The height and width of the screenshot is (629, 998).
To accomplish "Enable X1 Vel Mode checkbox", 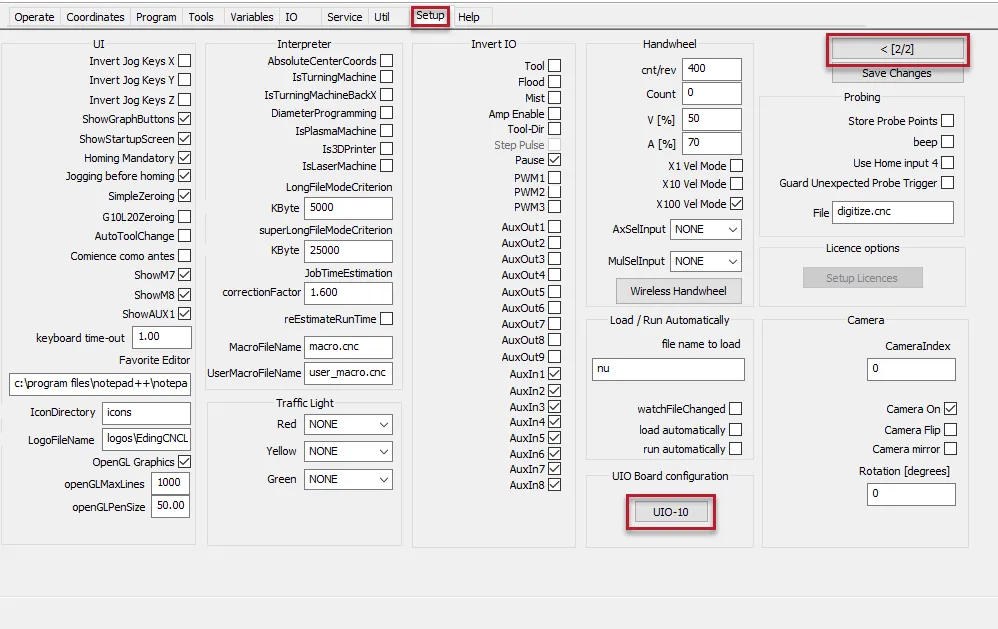I will pos(736,166).
